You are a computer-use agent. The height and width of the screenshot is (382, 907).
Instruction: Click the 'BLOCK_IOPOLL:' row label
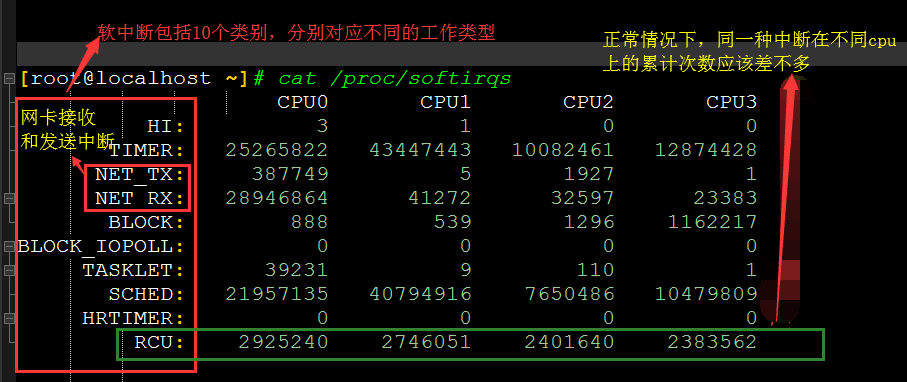click(x=101, y=247)
